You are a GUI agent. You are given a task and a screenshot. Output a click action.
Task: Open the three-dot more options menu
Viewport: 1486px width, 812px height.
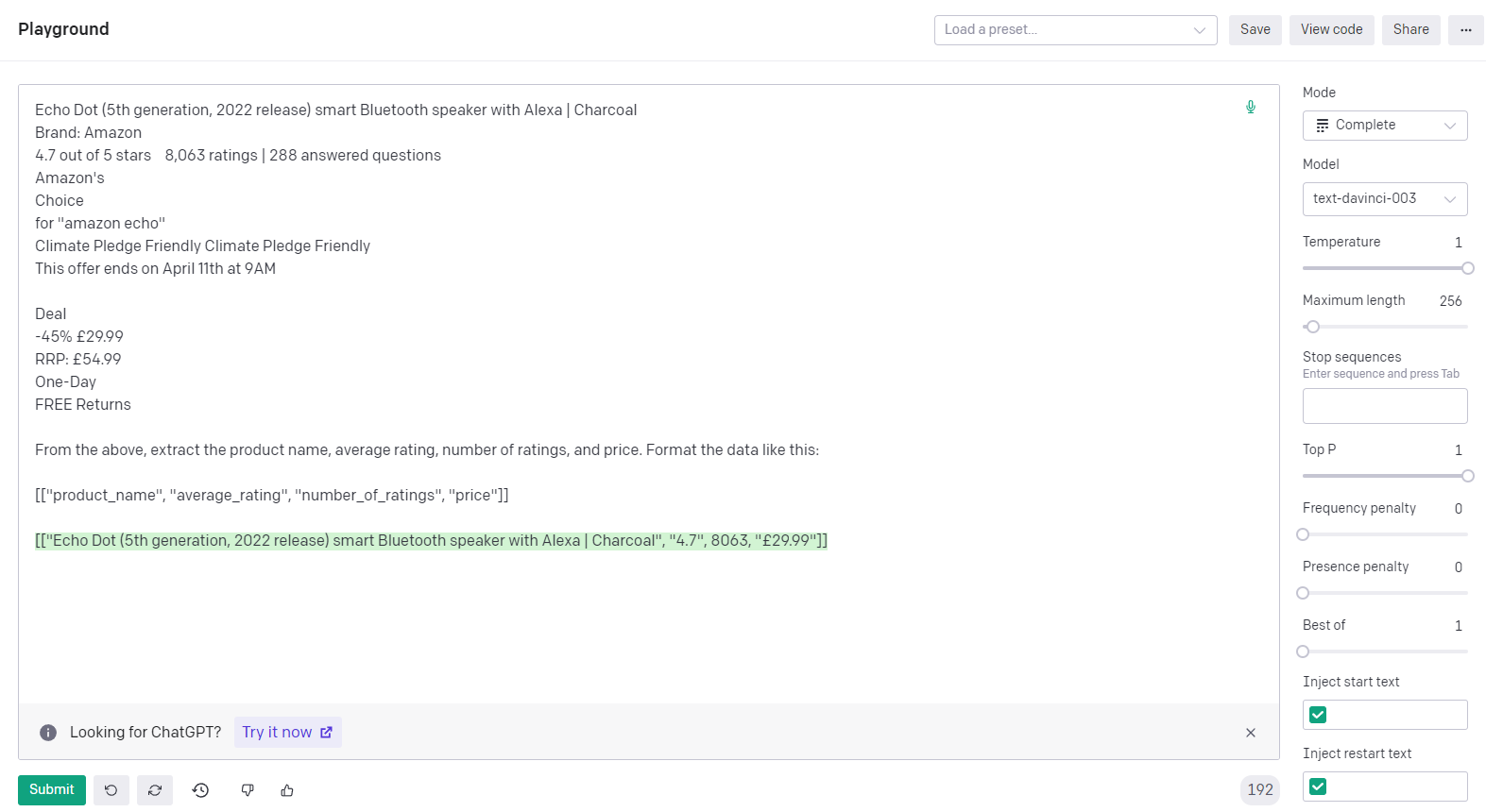[x=1465, y=30]
